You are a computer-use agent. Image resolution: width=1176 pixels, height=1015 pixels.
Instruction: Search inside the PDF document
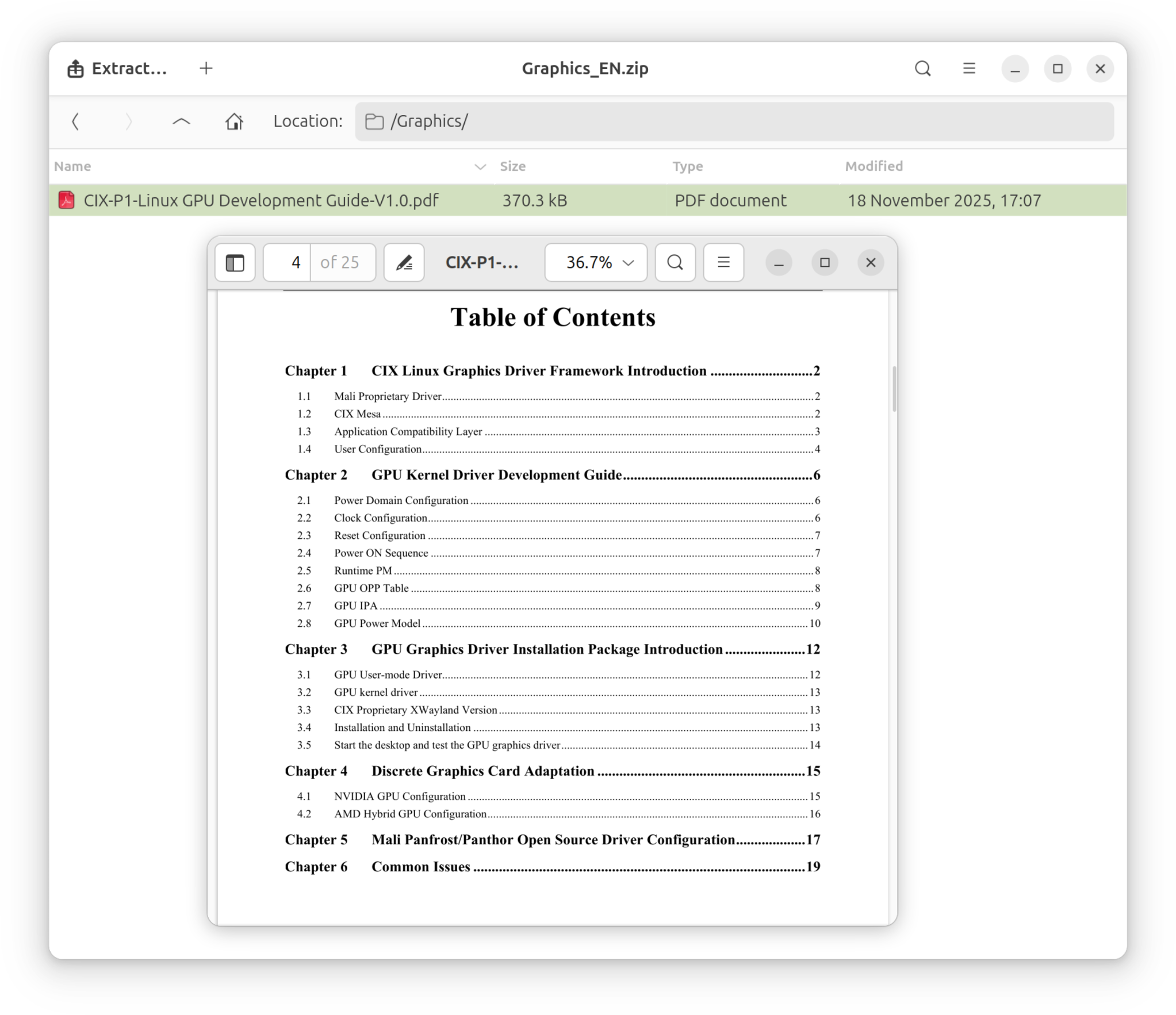click(x=675, y=263)
